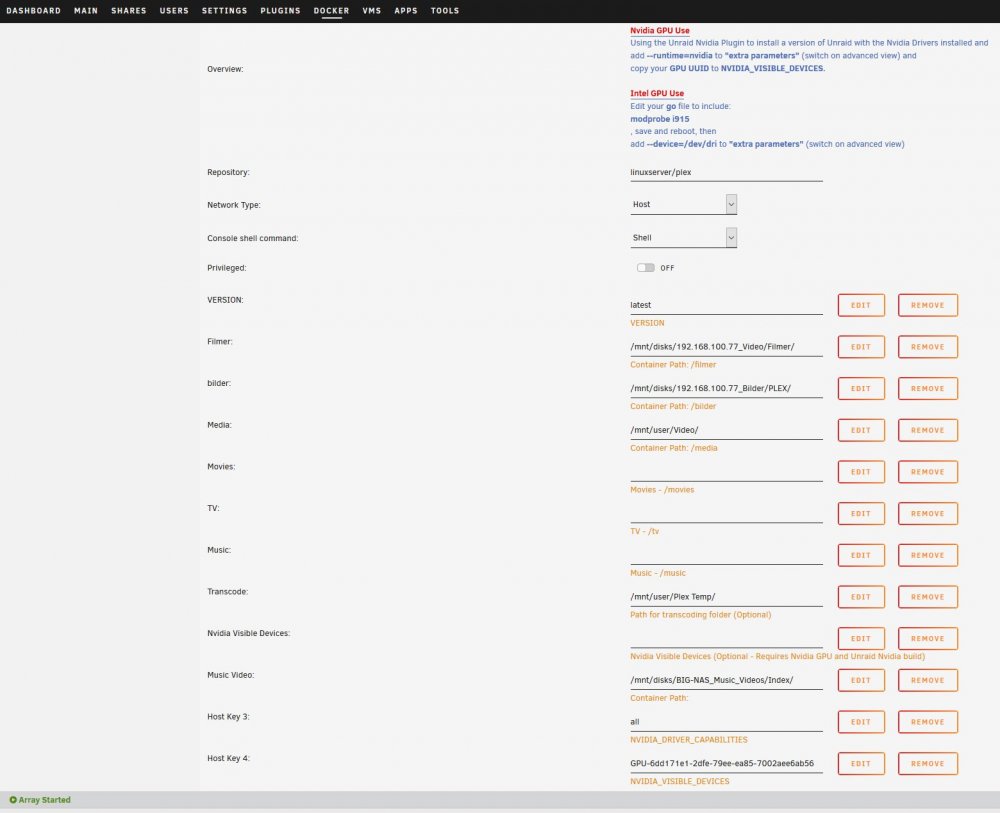1000x813 pixels.
Task: Click the Array Started status text
Action: click(45, 800)
